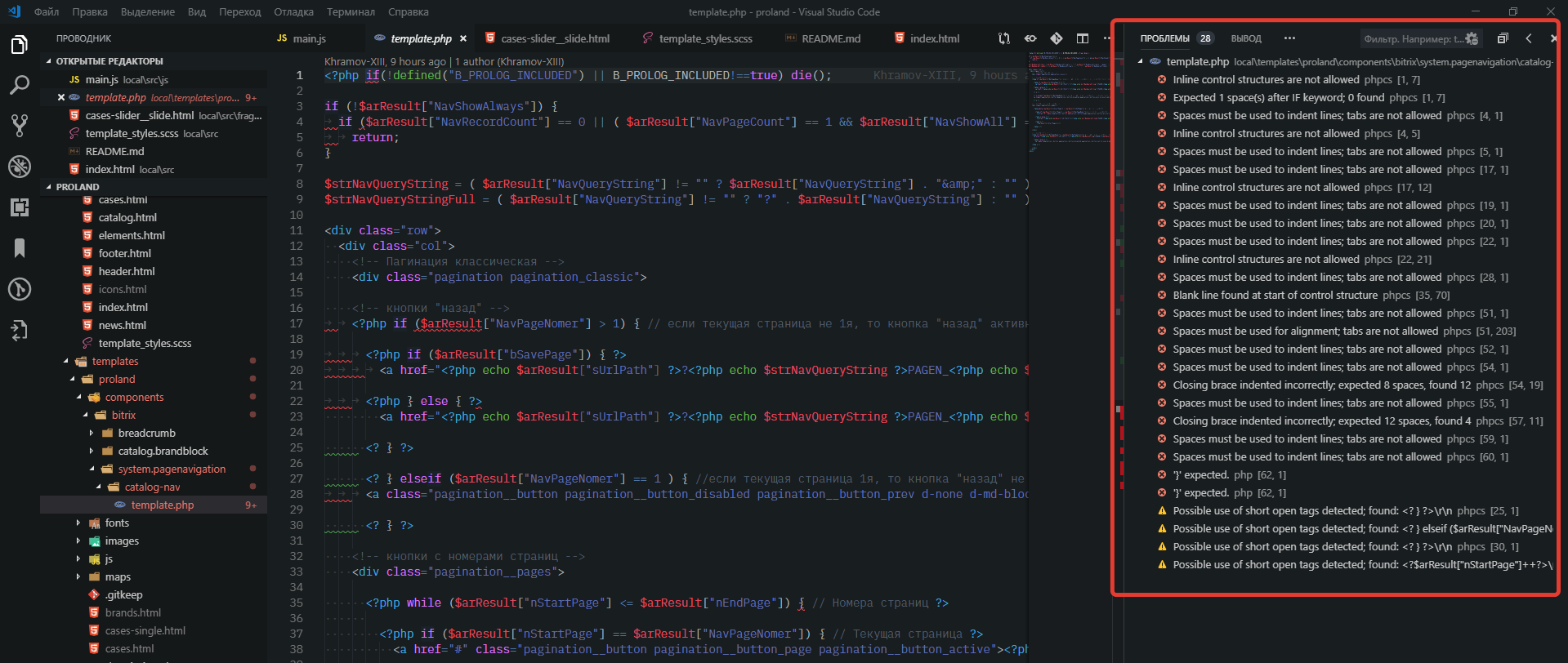Open the Терминал menu
Screen dimensions: 1568x663
click(x=350, y=12)
